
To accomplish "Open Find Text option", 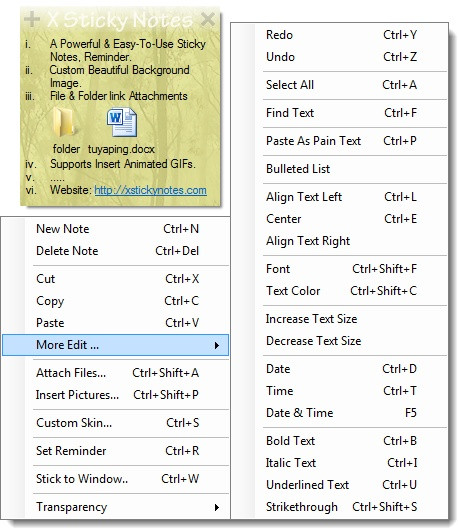I will (x=339, y=113).
